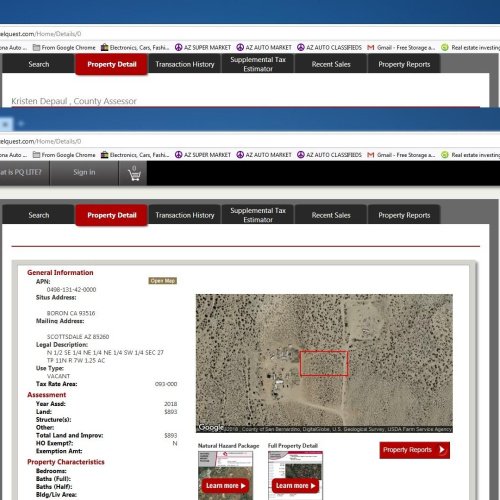Open AZ AUTO CLASSIFIEDS bookmark in back window

point(329,48)
